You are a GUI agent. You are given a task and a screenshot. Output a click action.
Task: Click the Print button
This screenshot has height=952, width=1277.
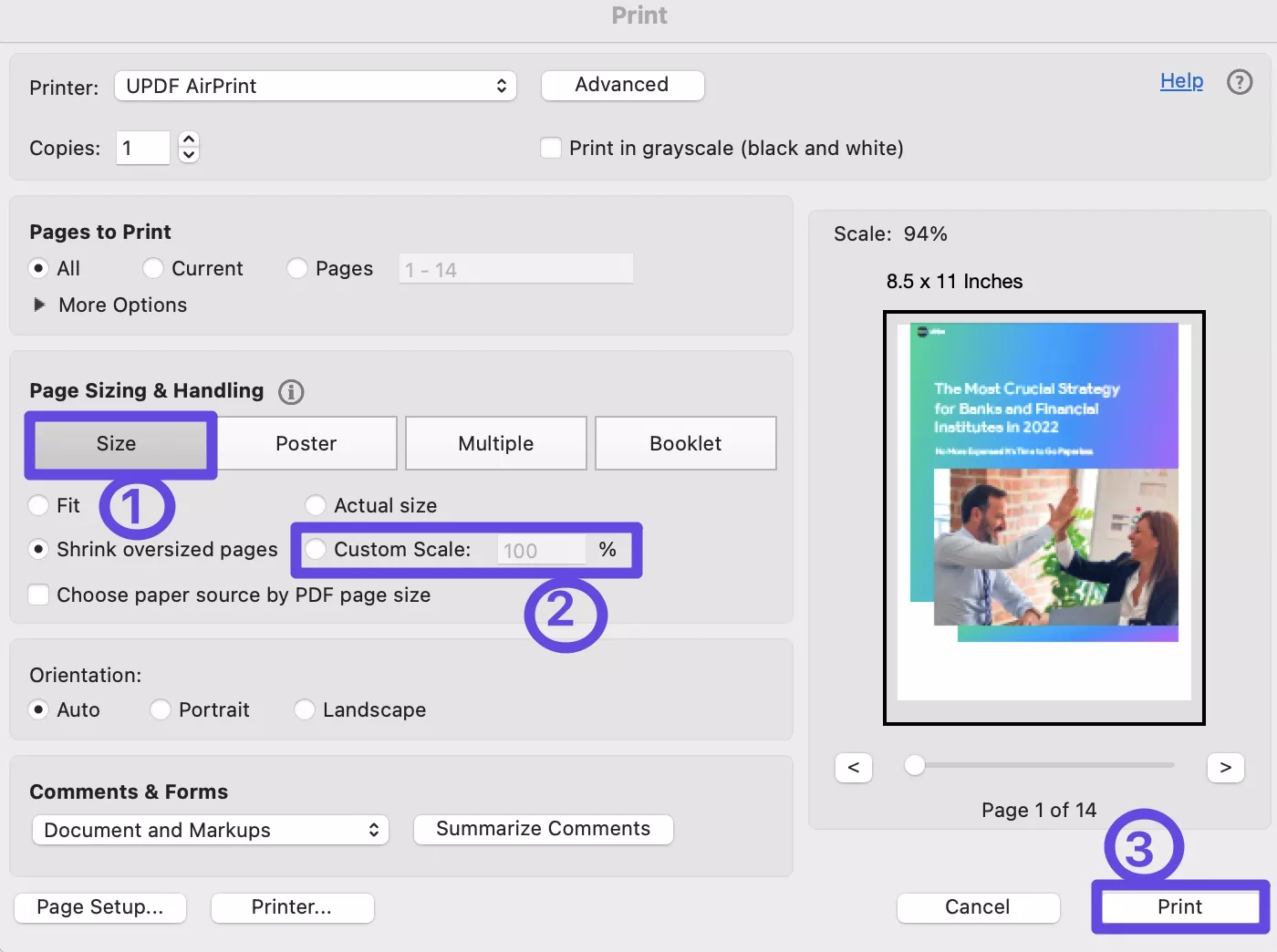coord(1178,906)
